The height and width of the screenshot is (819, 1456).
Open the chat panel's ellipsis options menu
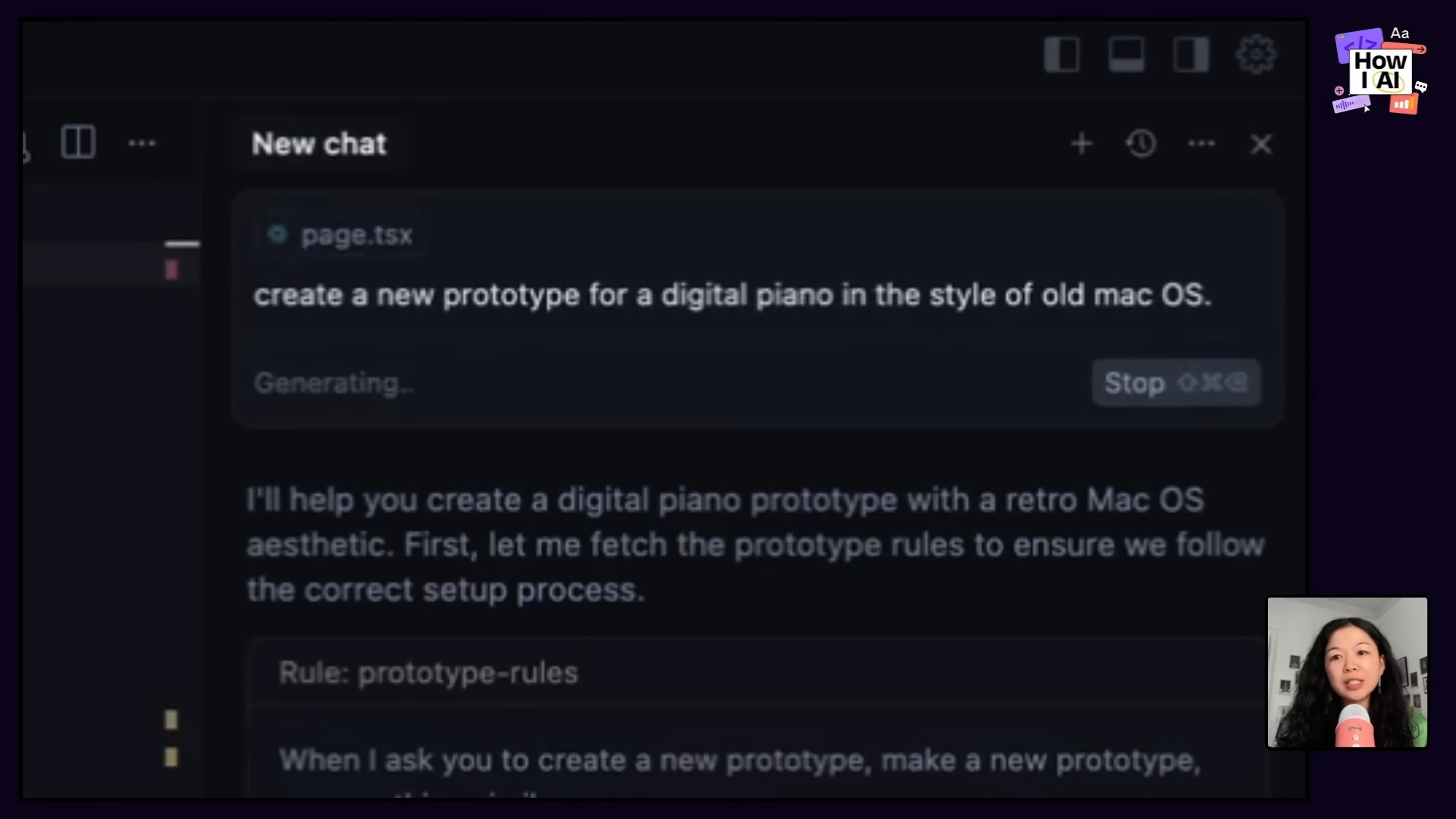(x=1202, y=143)
